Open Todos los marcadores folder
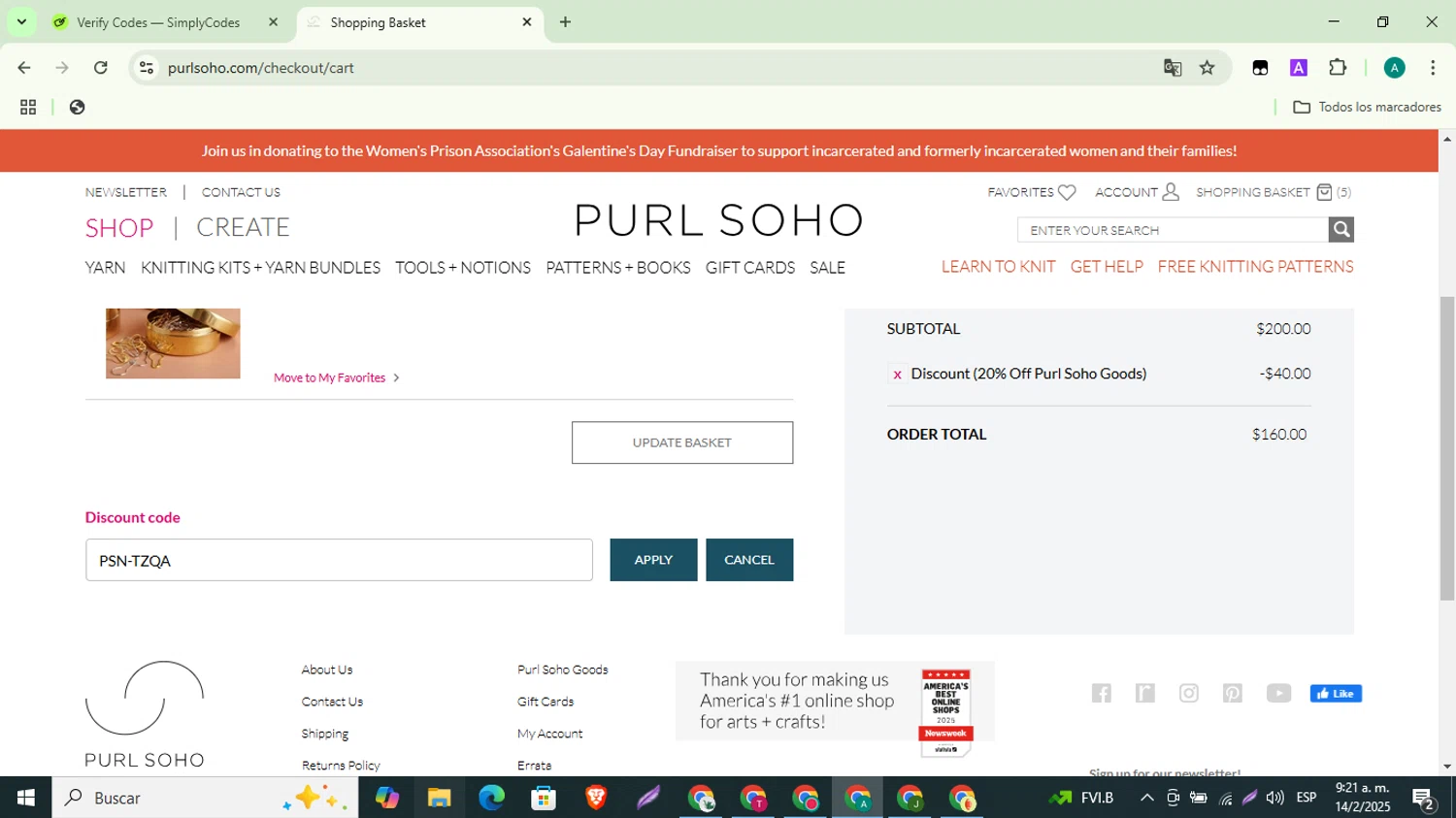 click(1368, 107)
